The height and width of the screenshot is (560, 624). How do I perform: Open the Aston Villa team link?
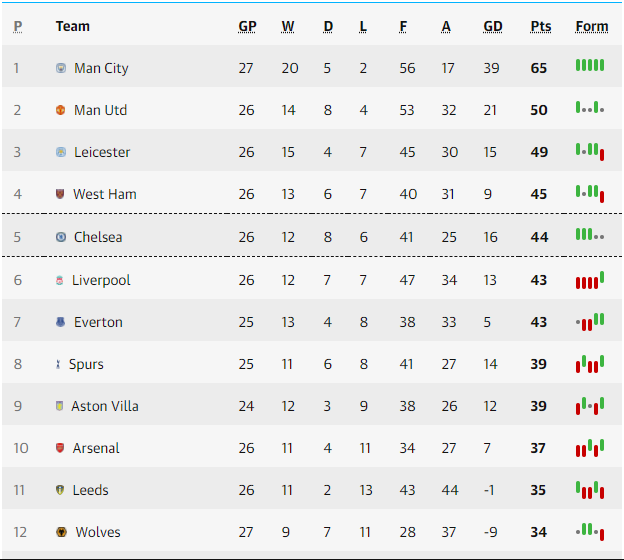click(x=105, y=406)
